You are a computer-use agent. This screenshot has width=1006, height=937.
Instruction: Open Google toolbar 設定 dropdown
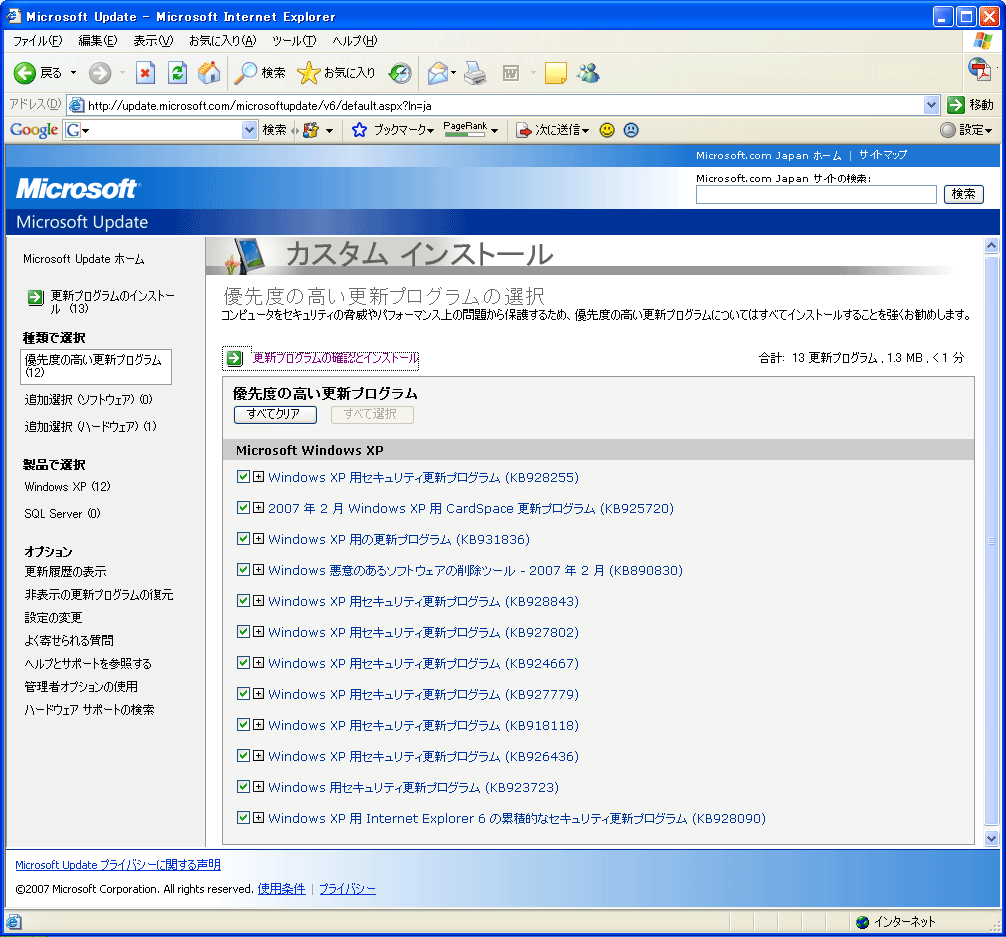(x=988, y=131)
